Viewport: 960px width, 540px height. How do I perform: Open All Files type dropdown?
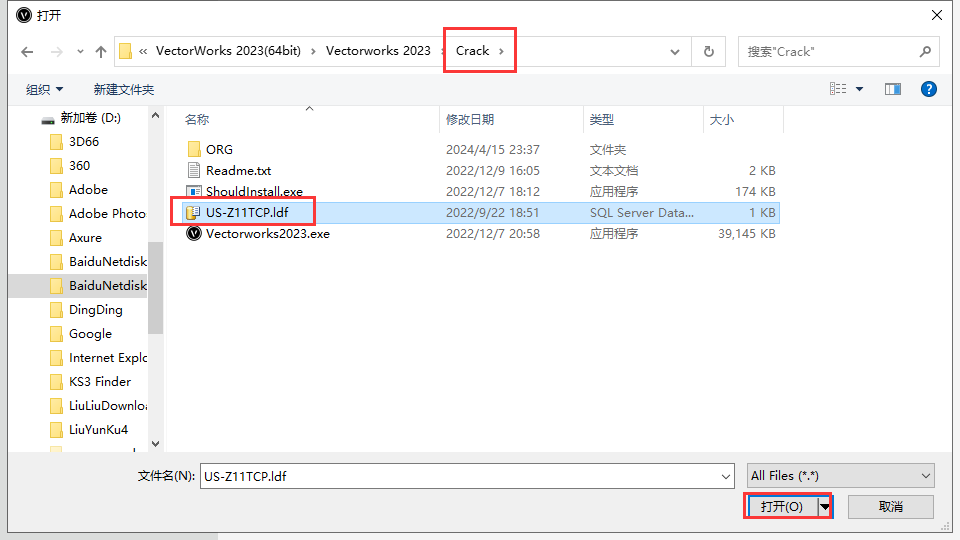pyautogui.click(x=841, y=476)
